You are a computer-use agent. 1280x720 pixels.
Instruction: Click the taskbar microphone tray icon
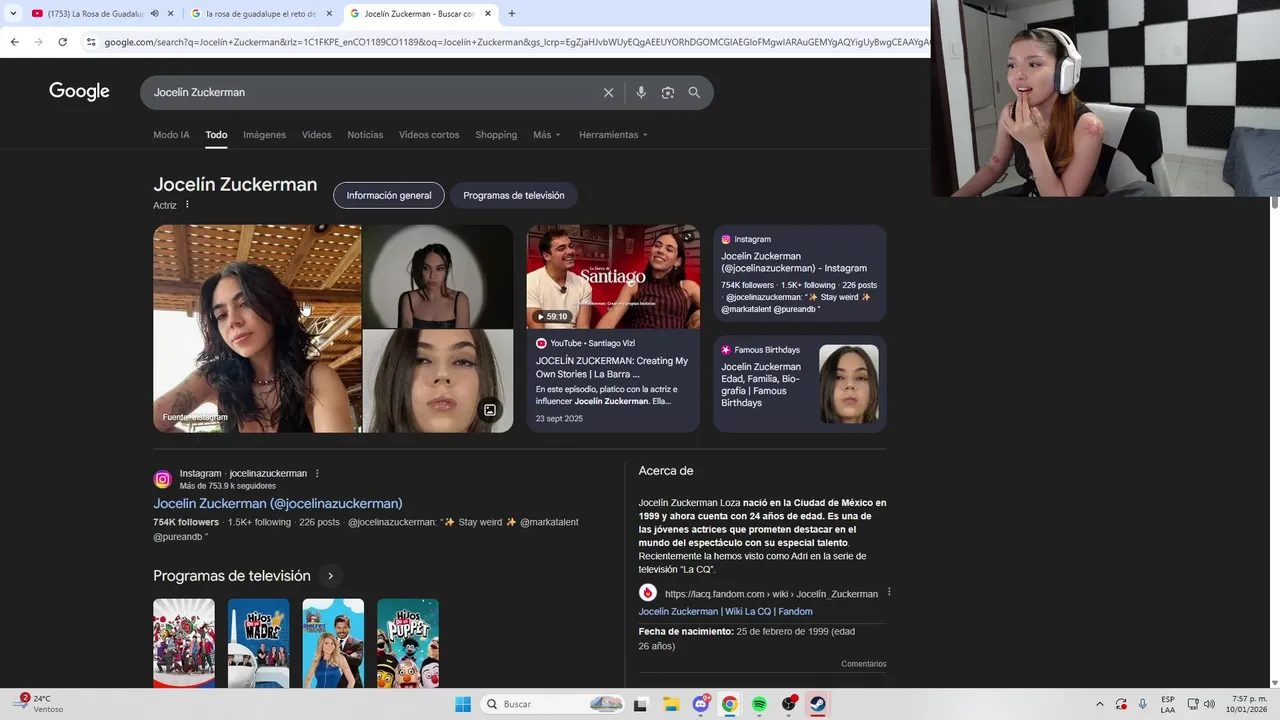pos(1142,704)
